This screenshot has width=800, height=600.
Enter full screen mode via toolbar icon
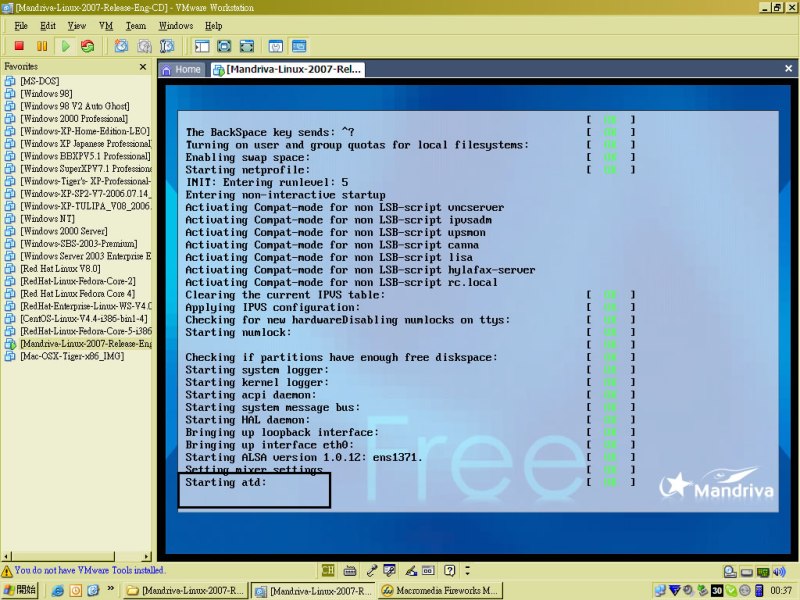[247, 46]
